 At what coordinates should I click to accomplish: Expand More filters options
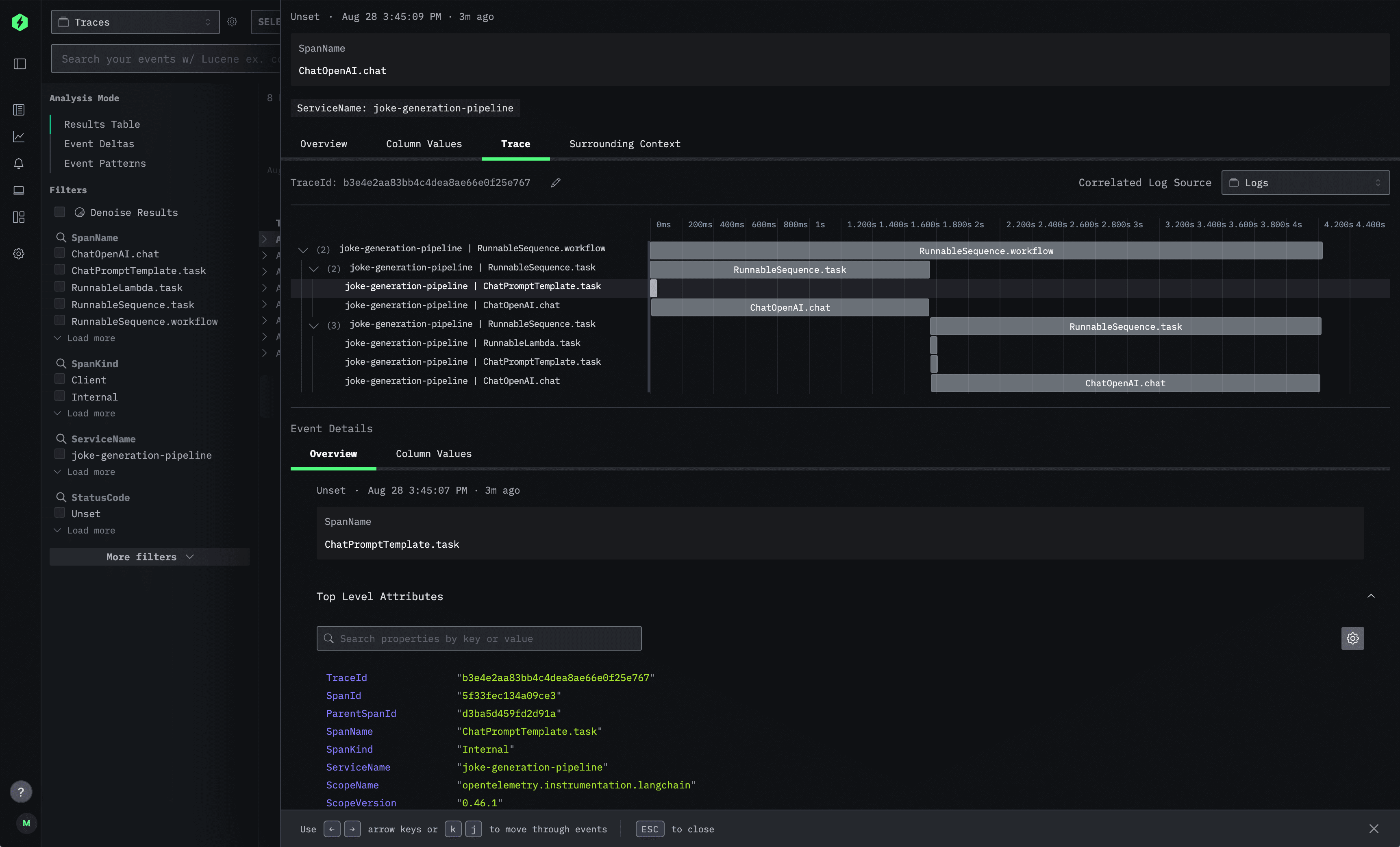coord(150,557)
